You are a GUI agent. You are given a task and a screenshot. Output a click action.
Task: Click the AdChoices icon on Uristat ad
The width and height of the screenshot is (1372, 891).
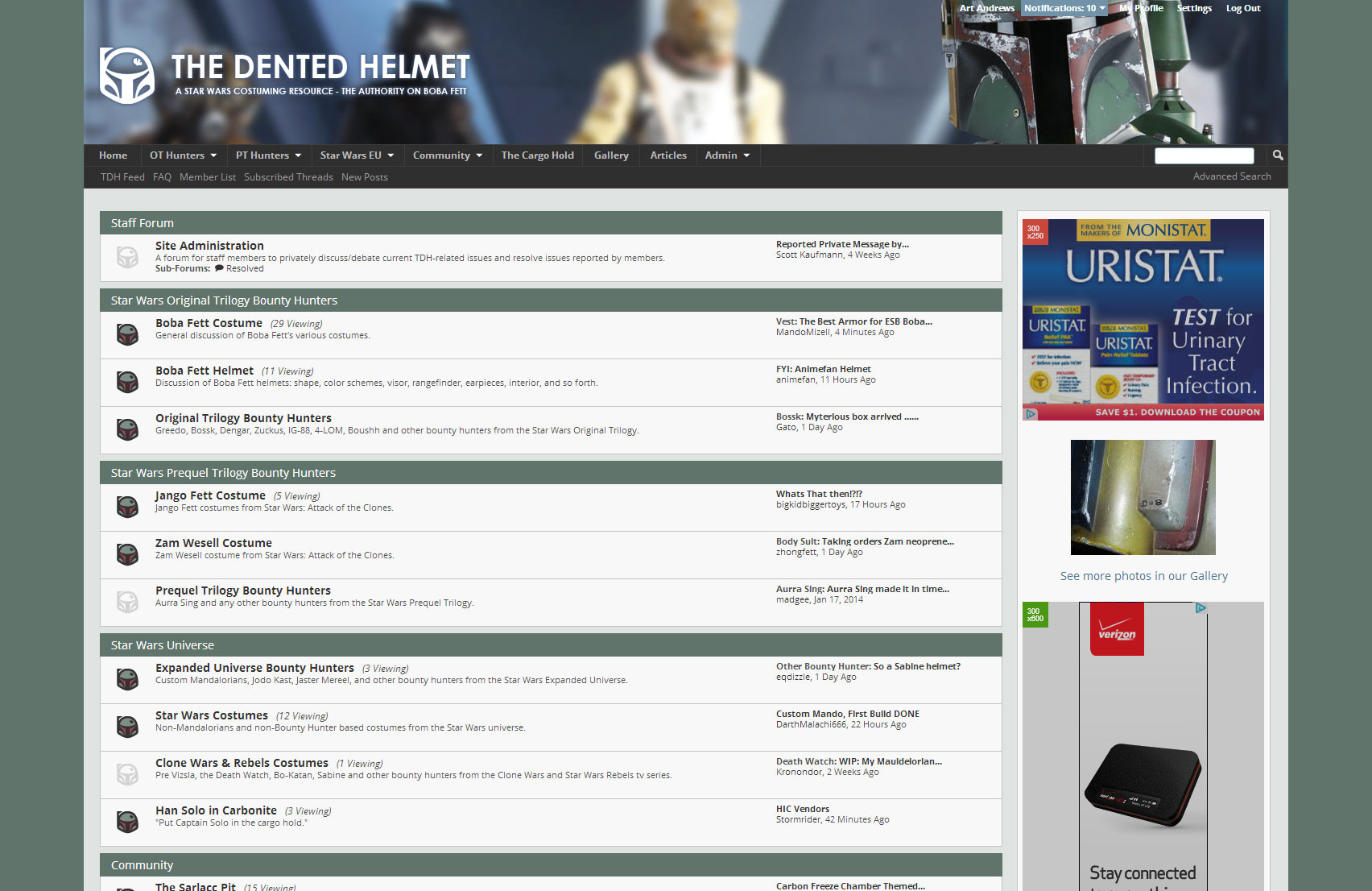pos(1031,414)
